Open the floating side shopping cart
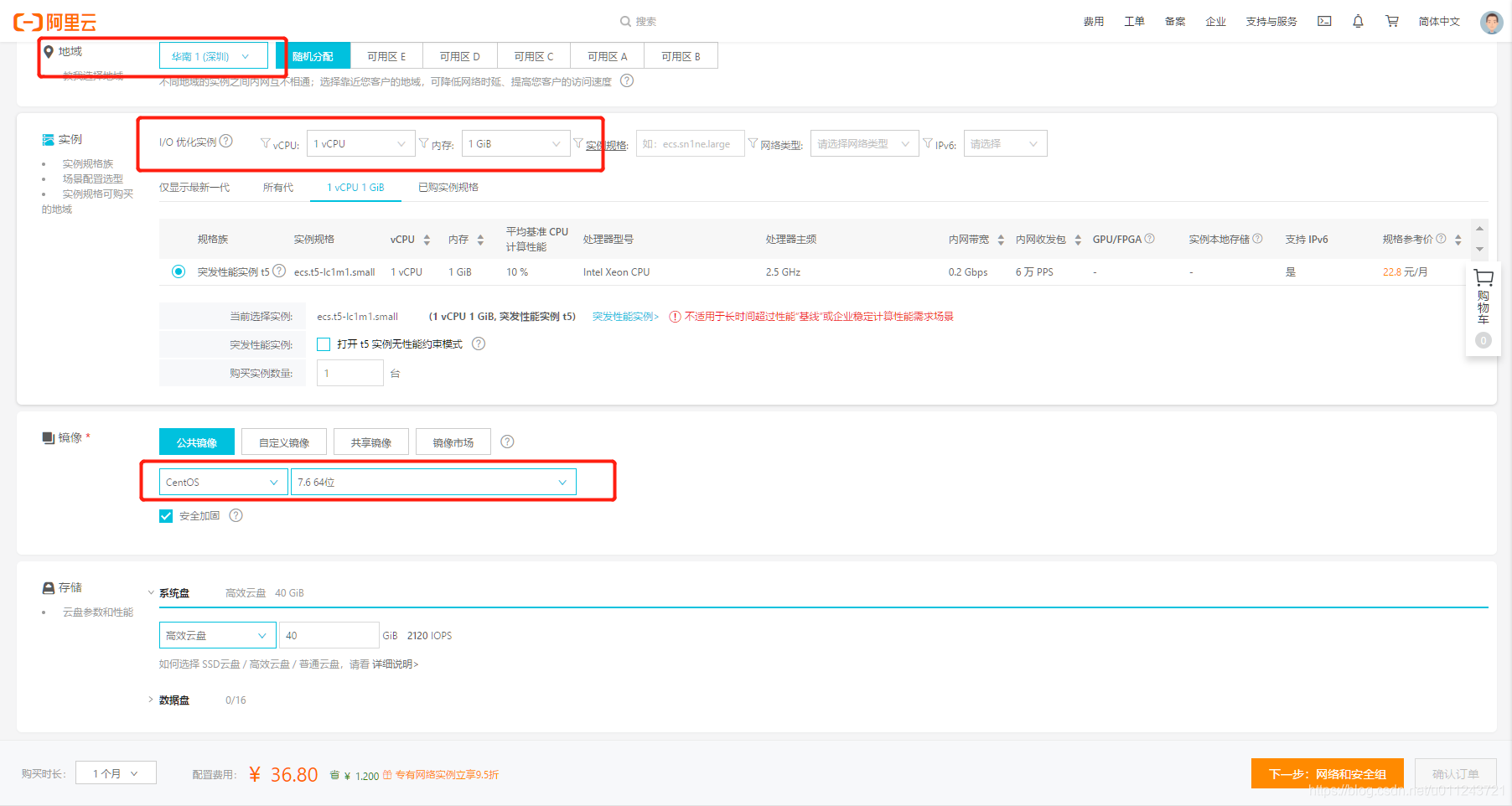The image size is (1512, 806). [x=1484, y=307]
